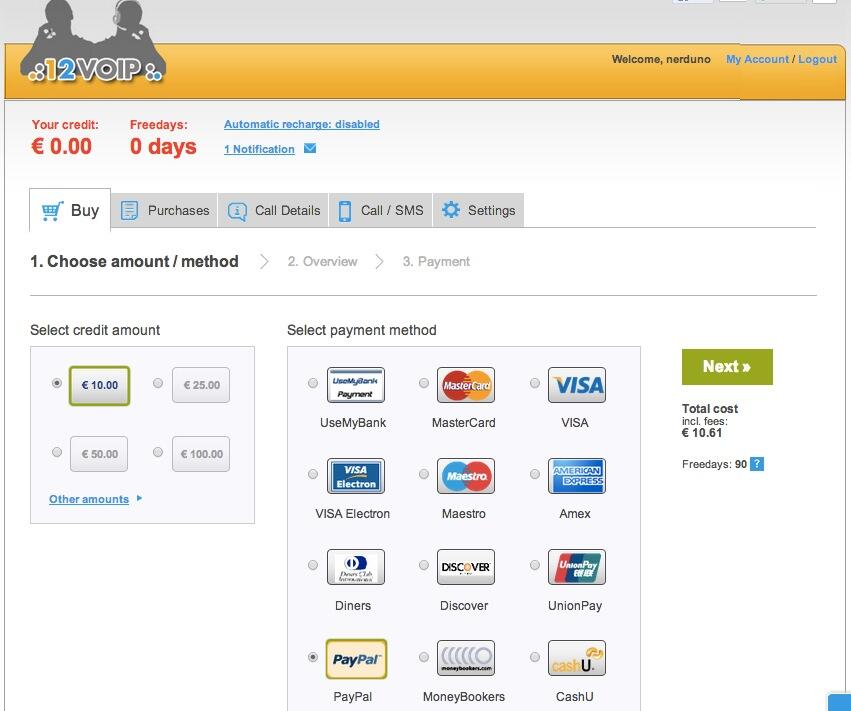
Task: Select the € 10.00 radio button
Action: point(56,383)
